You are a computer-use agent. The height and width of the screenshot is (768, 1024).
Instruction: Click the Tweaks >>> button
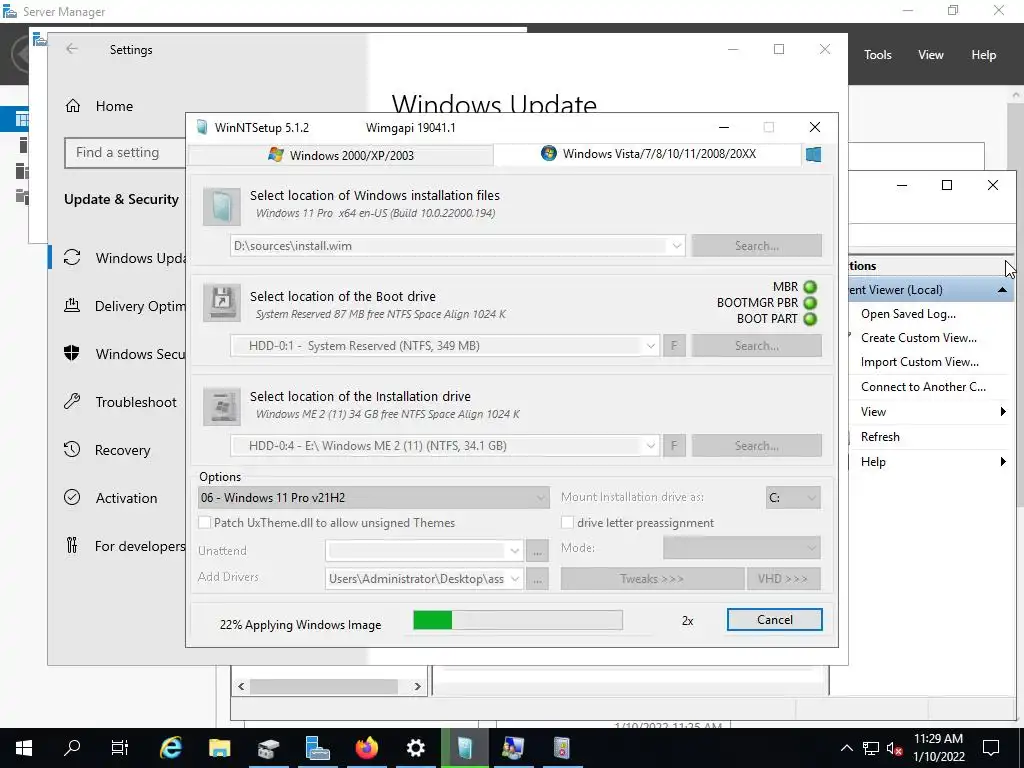(x=652, y=579)
